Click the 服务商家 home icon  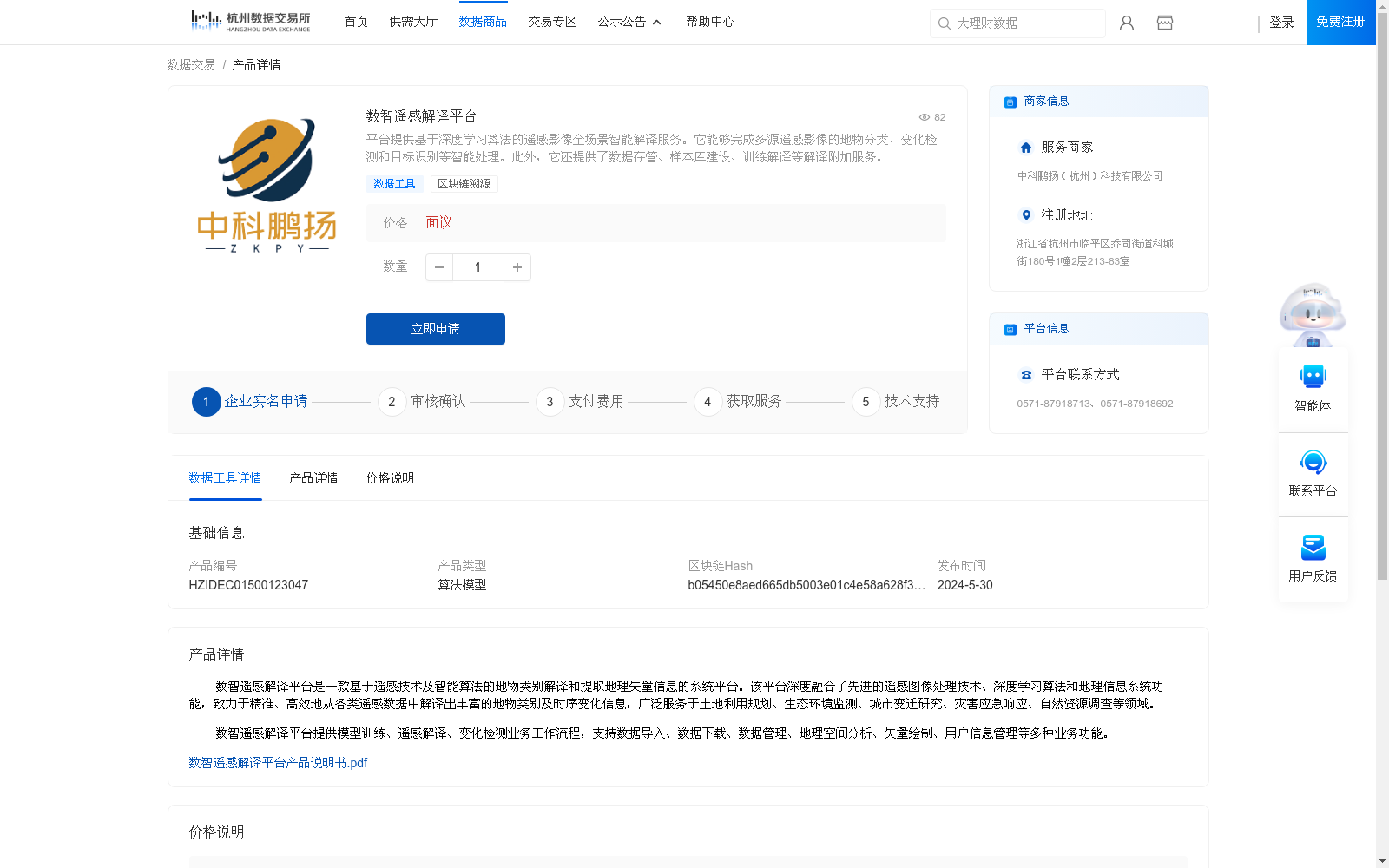coord(1026,148)
